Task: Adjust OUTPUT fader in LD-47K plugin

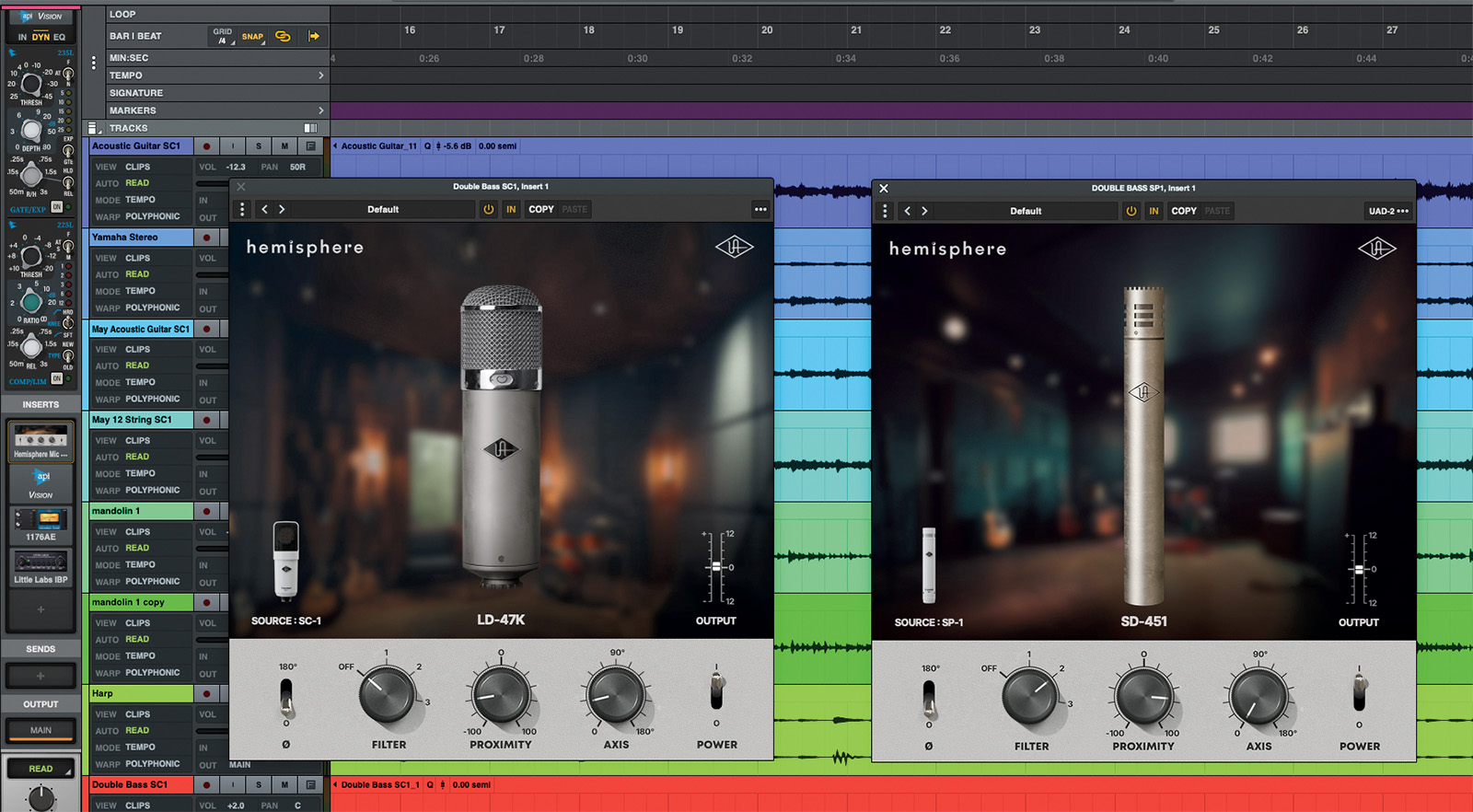Action: coord(715,567)
